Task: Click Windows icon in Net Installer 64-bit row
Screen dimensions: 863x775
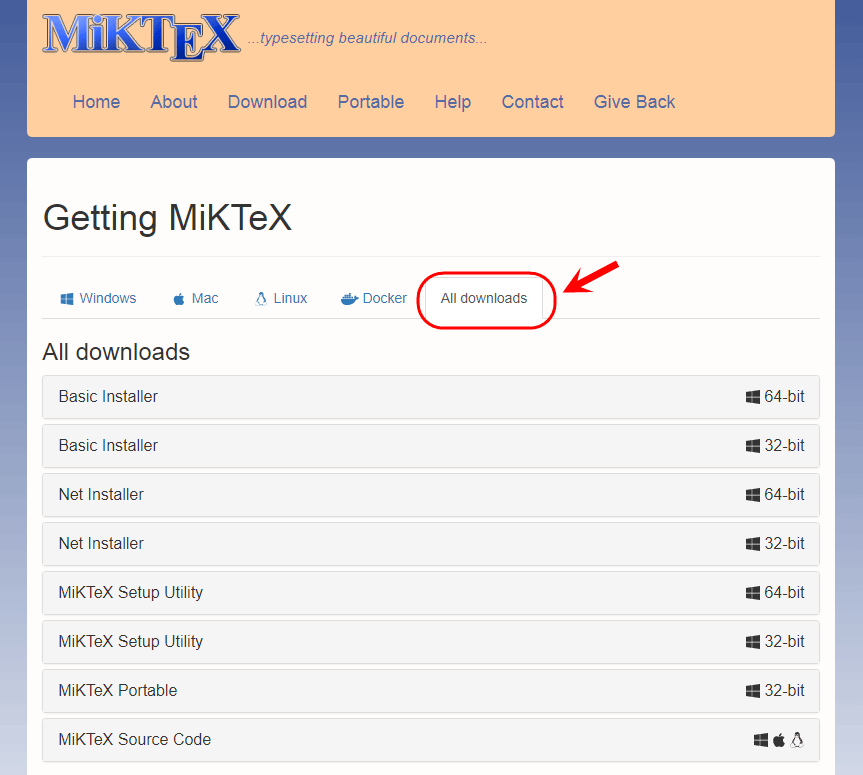Action: pos(752,495)
